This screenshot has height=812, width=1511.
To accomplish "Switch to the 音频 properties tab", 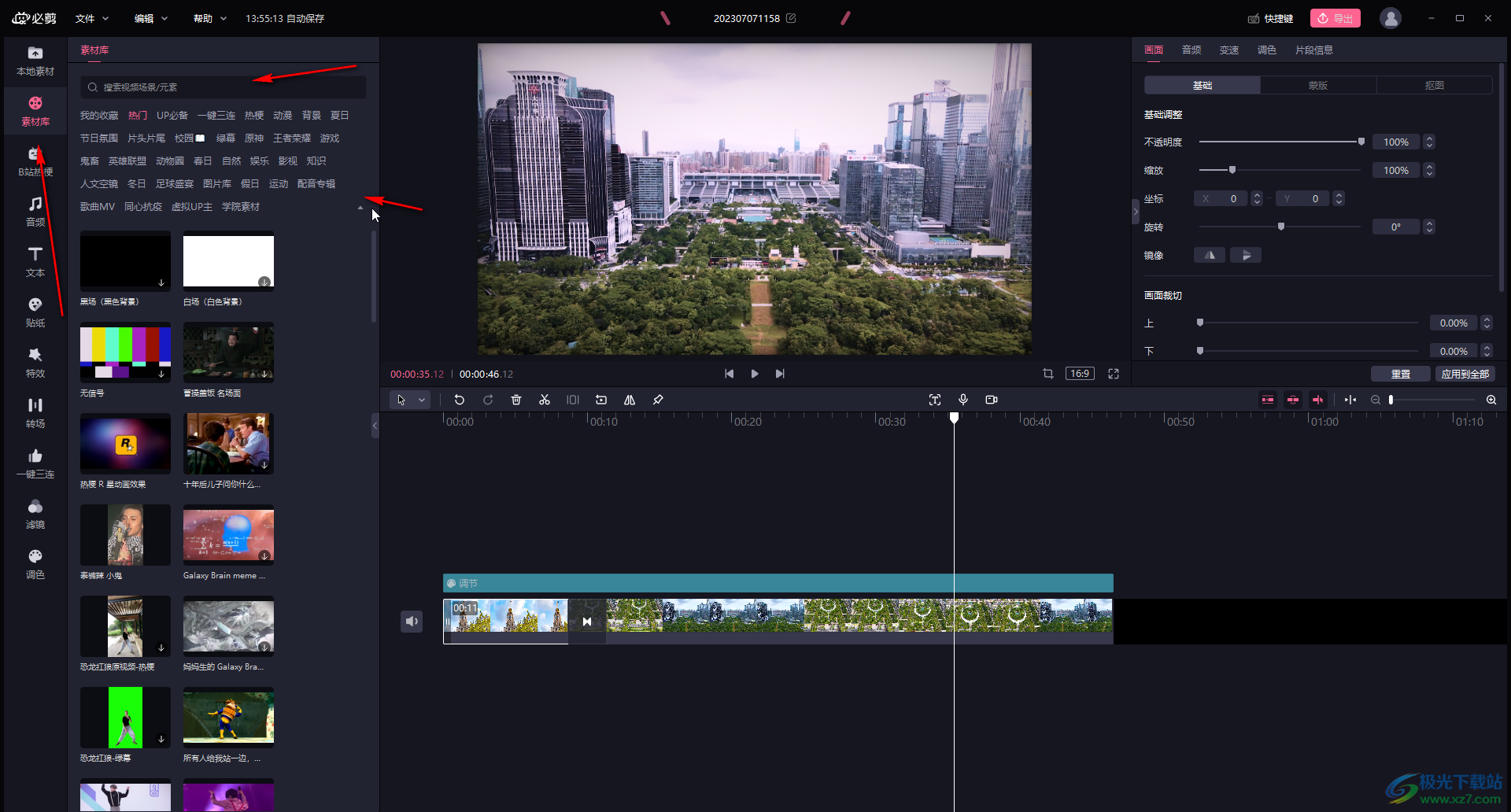I will (x=1191, y=50).
